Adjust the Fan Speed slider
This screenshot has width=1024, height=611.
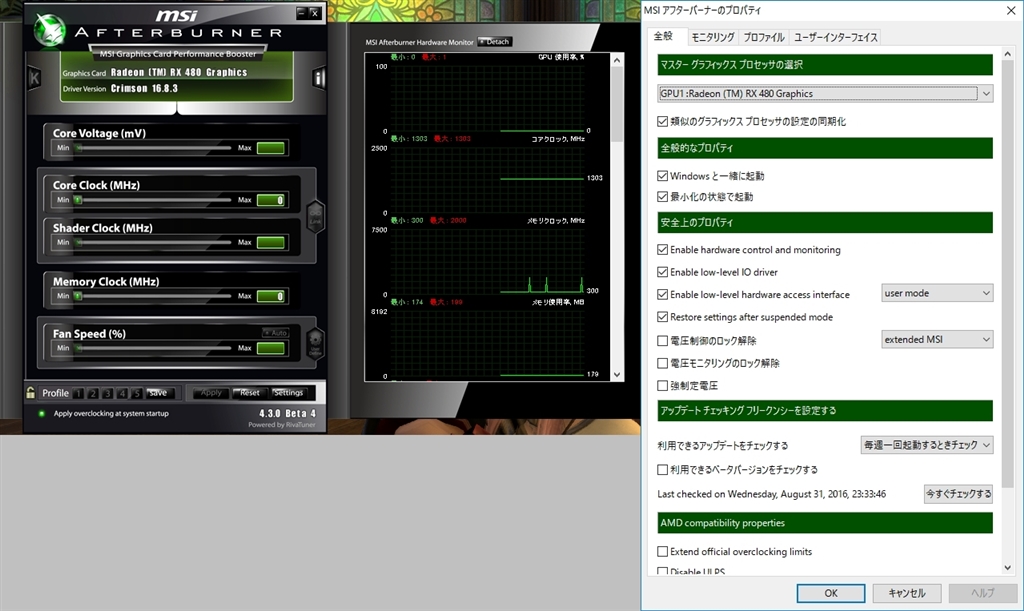tap(153, 349)
